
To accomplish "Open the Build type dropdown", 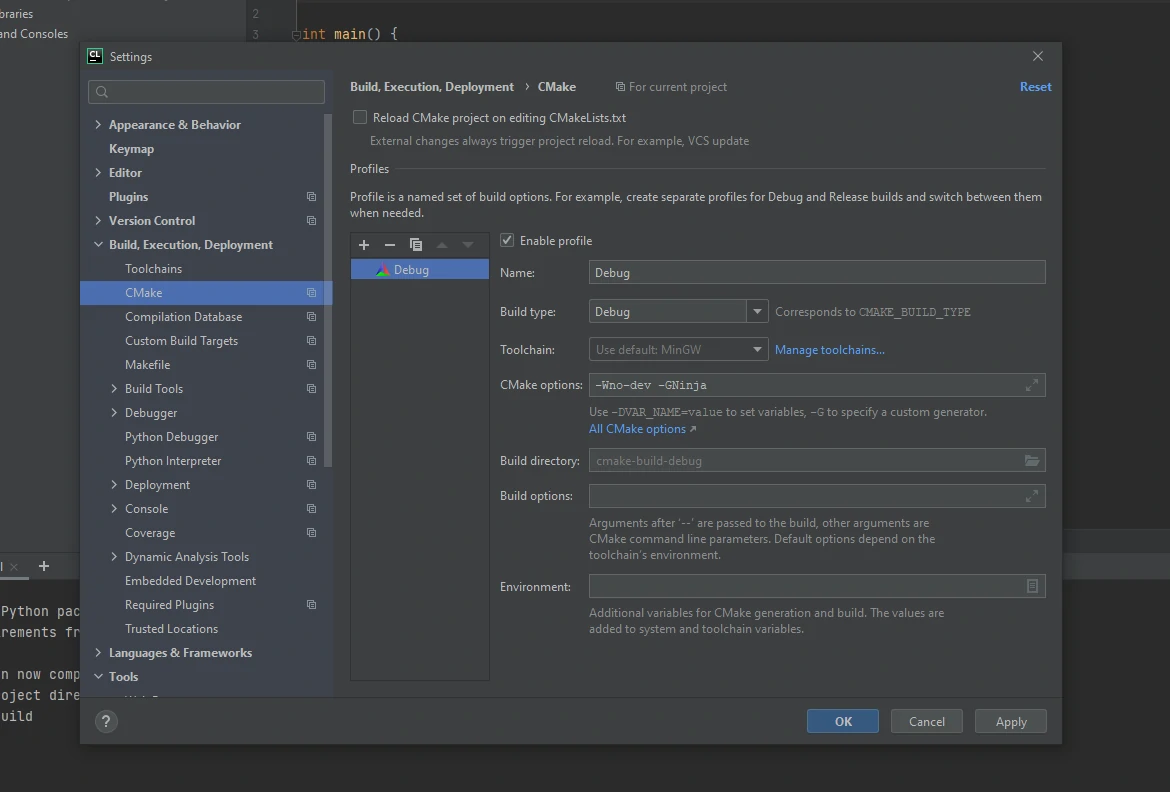I will point(757,312).
